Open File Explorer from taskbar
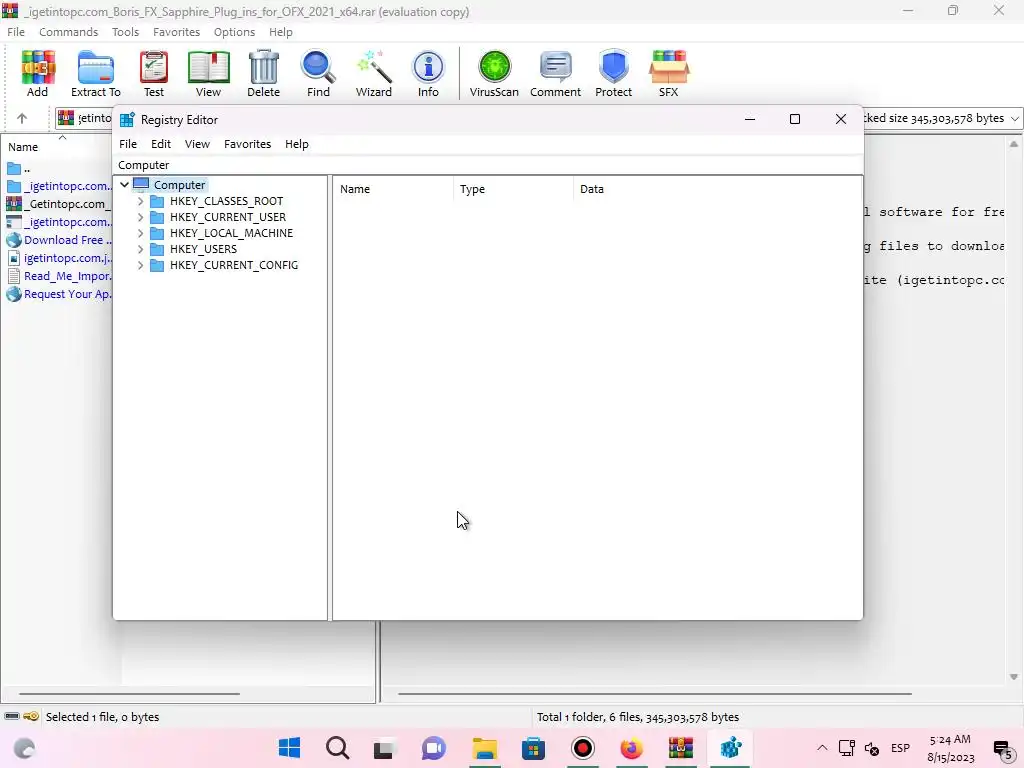This screenshot has width=1024, height=768. pos(485,748)
